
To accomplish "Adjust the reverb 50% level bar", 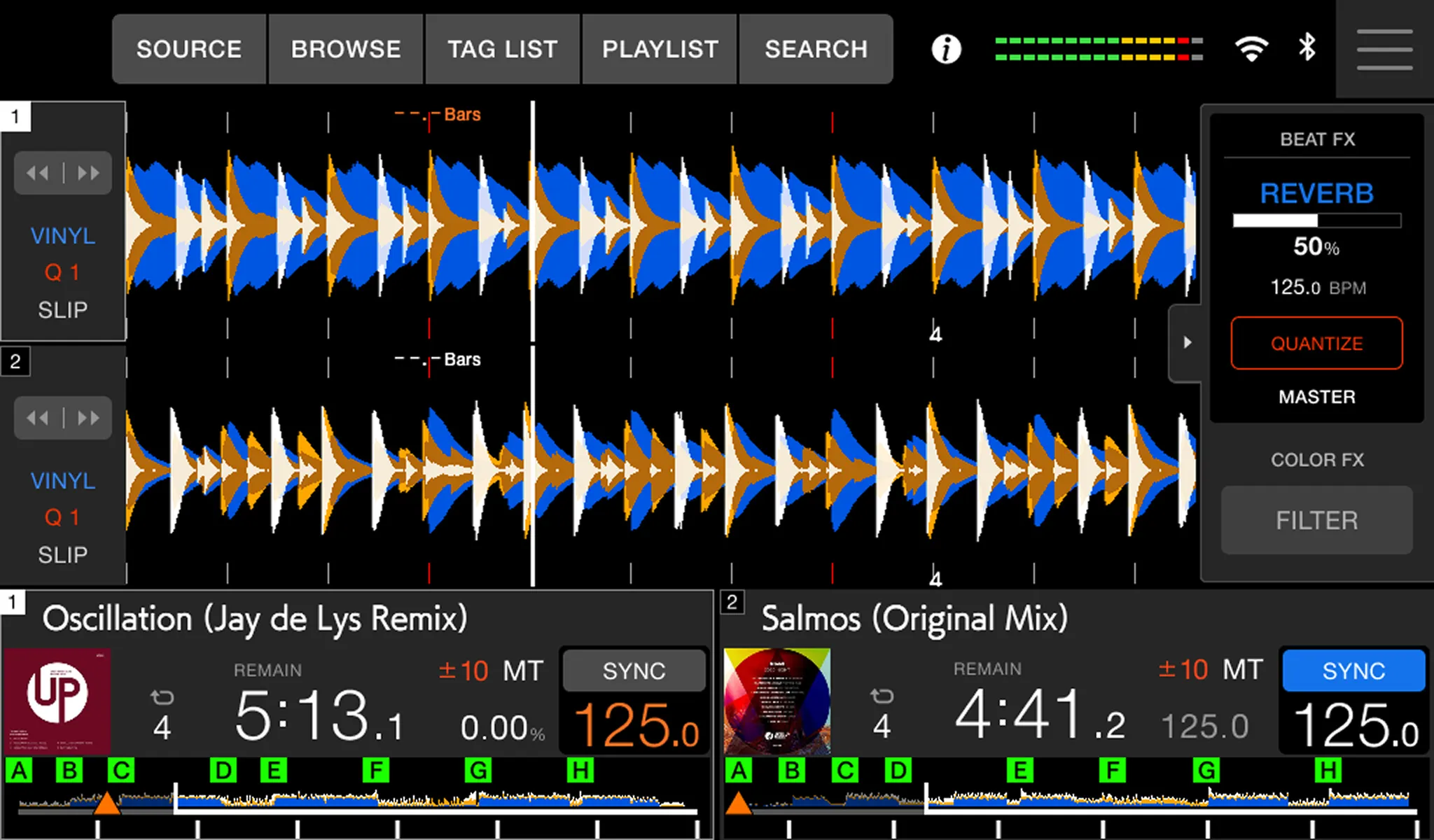I will (x=1317, y=220).
